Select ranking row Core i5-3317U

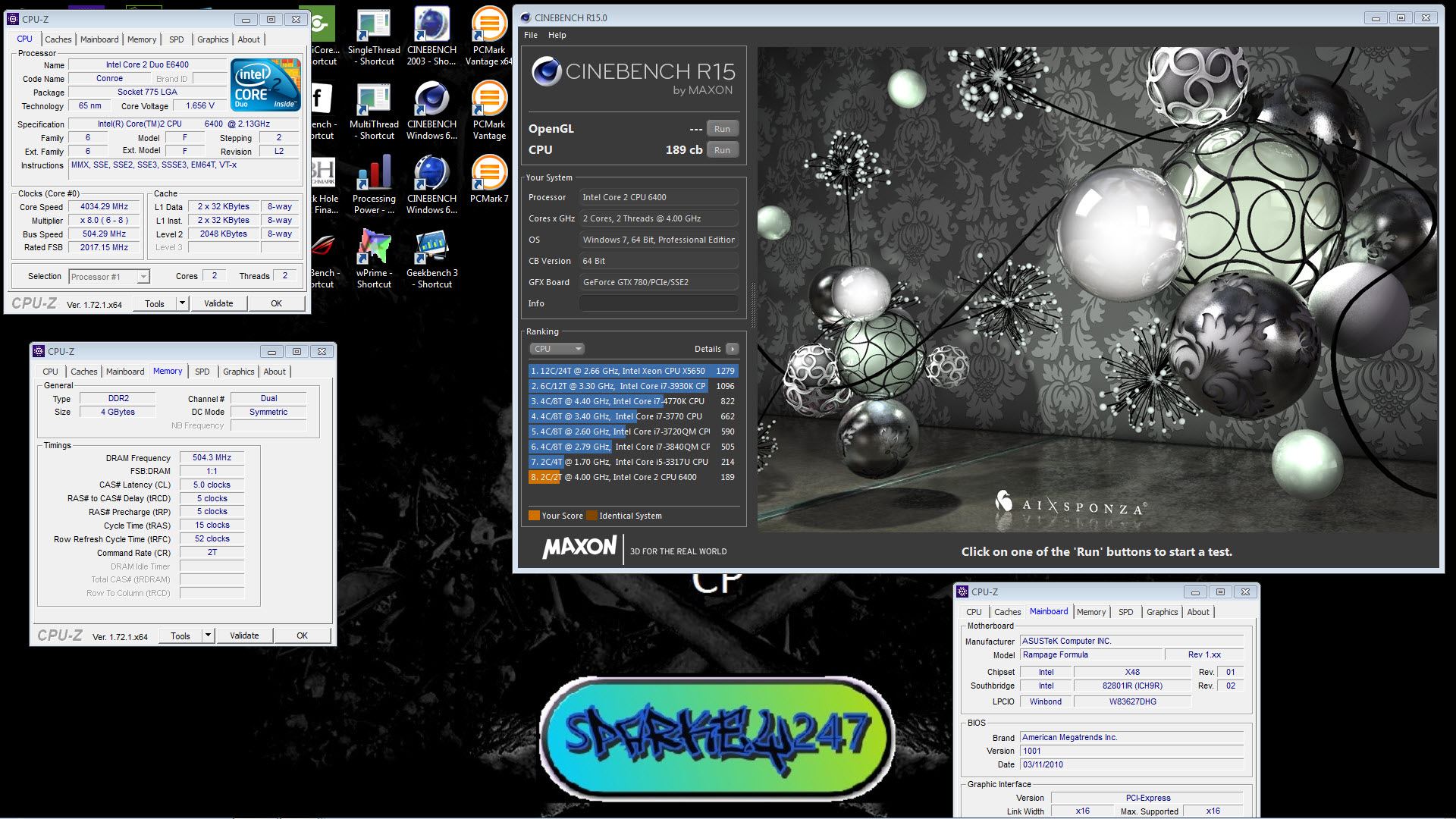point(632,462)
